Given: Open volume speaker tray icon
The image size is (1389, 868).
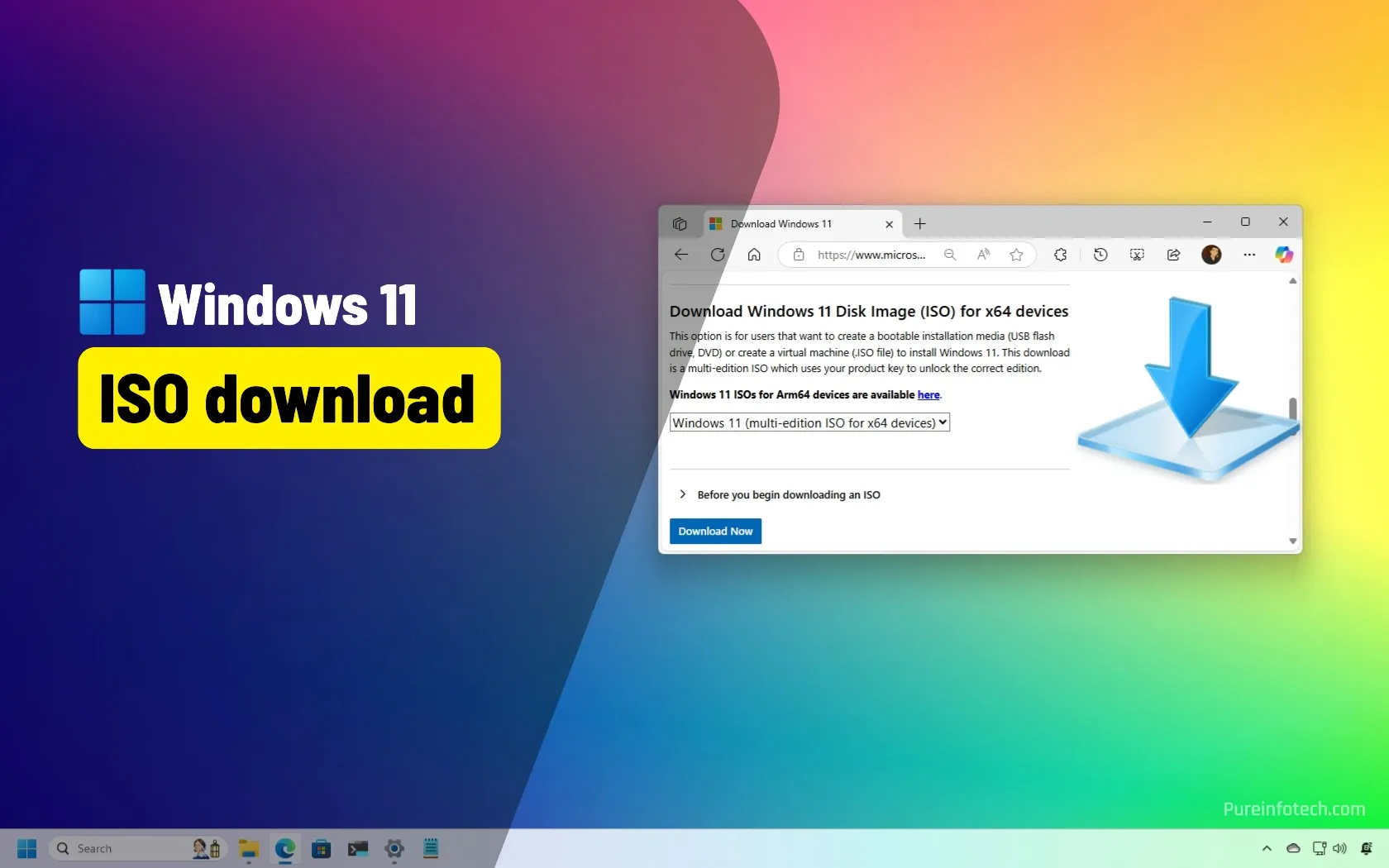Looking at the screenshot, I should pos(1340,848).
